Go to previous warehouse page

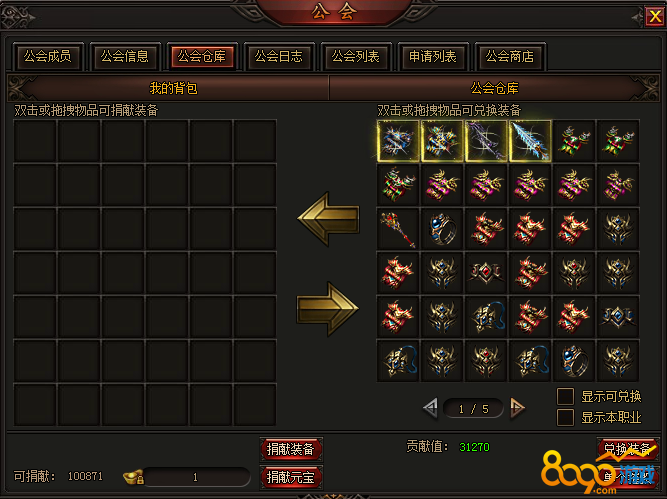pos(430,408)
